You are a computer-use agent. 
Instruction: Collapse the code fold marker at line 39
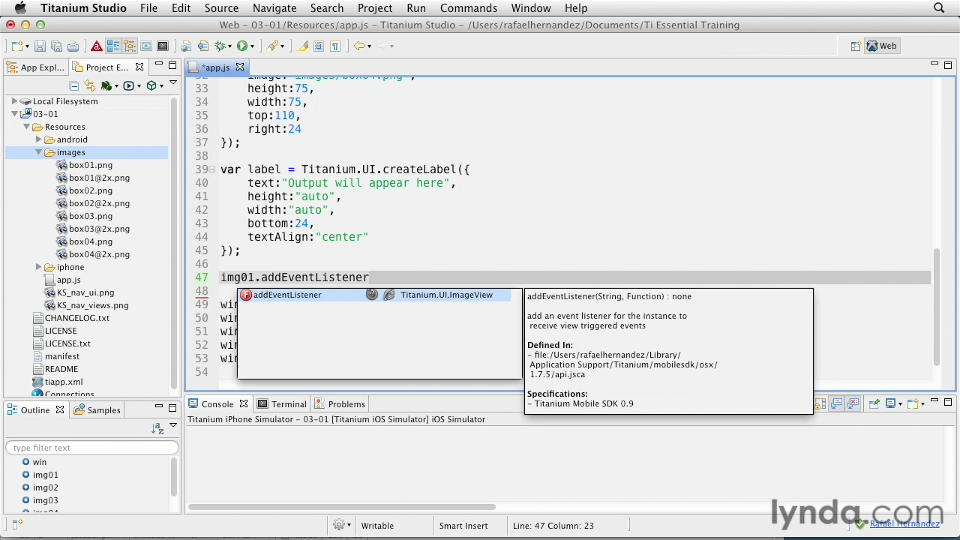tap(212, 170)
